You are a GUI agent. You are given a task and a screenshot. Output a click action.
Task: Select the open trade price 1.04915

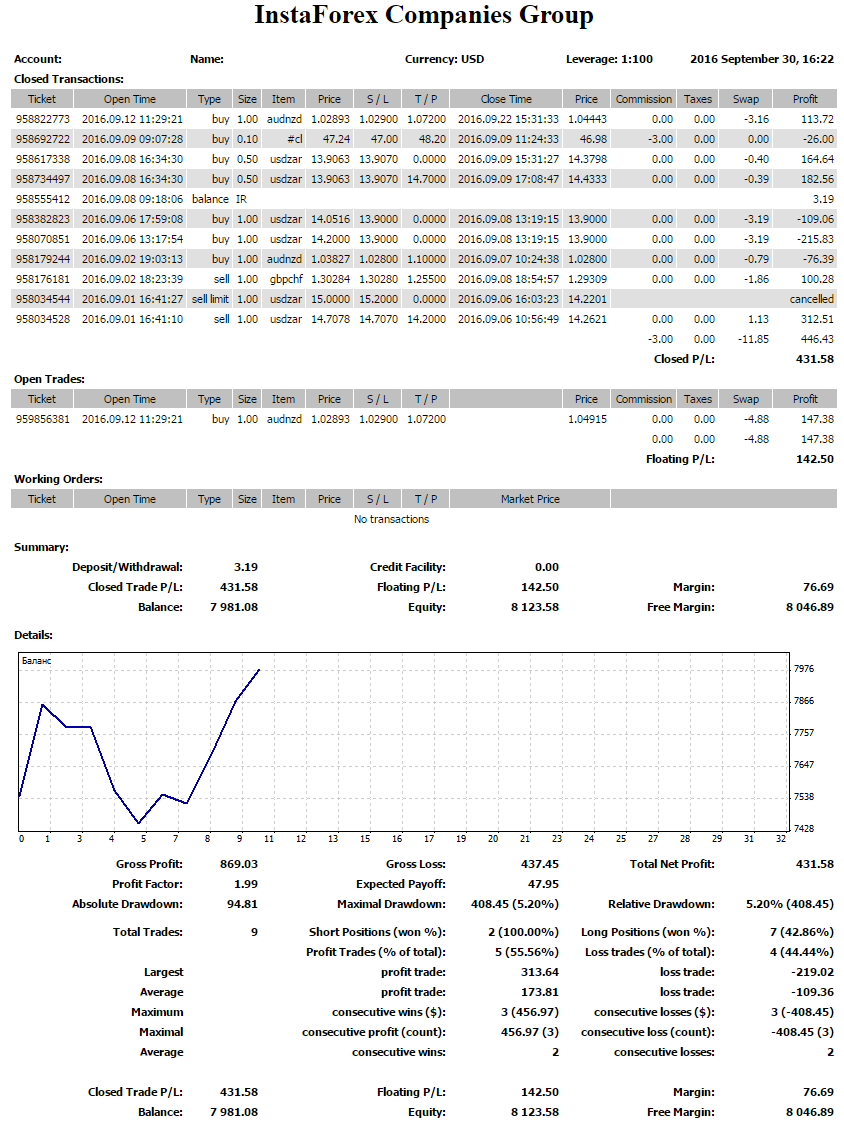[588, 419]
